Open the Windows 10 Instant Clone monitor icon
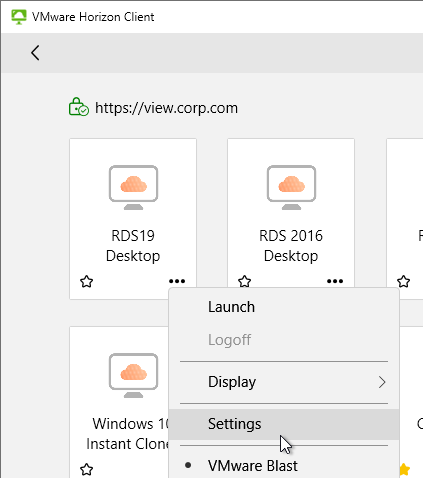423x478 pixels. (x=133, y=376)
